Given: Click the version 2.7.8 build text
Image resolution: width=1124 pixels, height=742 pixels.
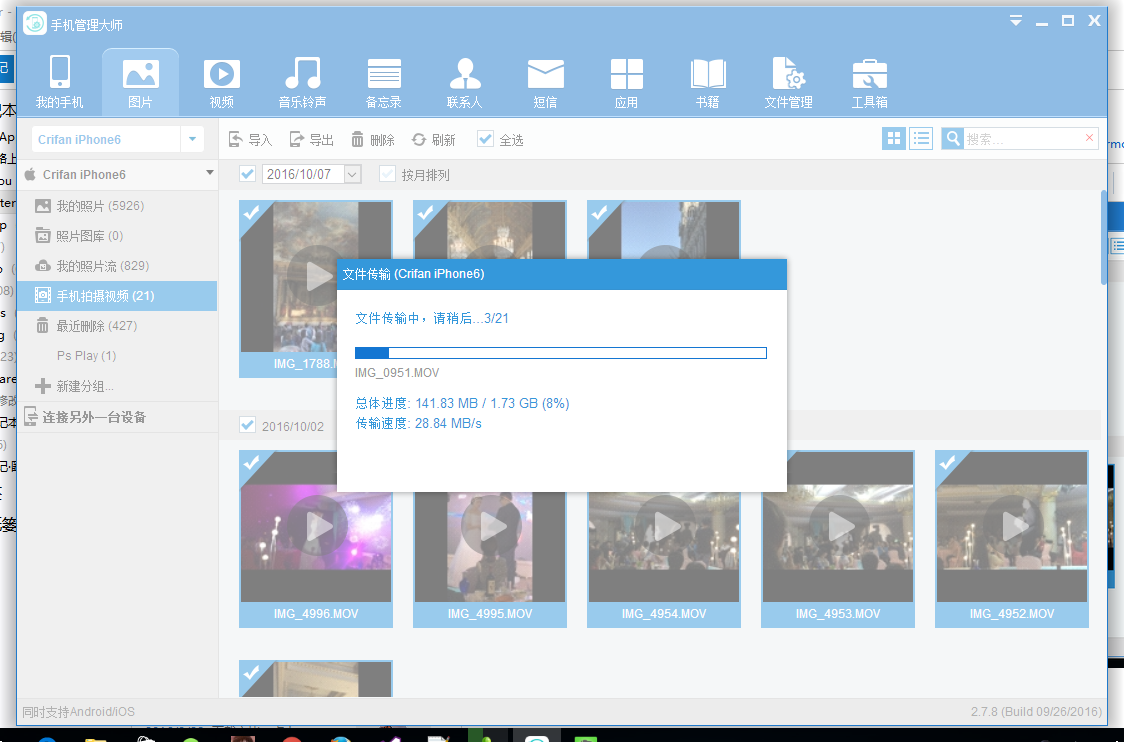Looking at the screenshot, I should coord(1036,712).
